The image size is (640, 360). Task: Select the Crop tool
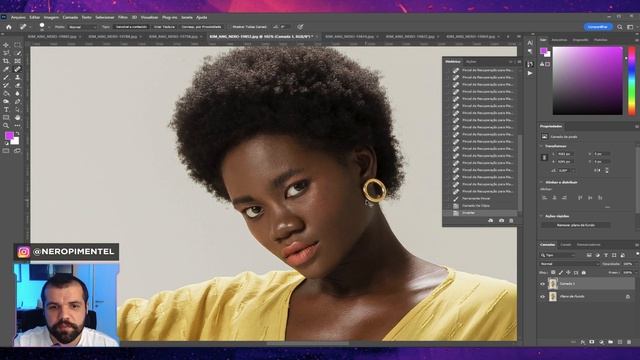[6, 61]
